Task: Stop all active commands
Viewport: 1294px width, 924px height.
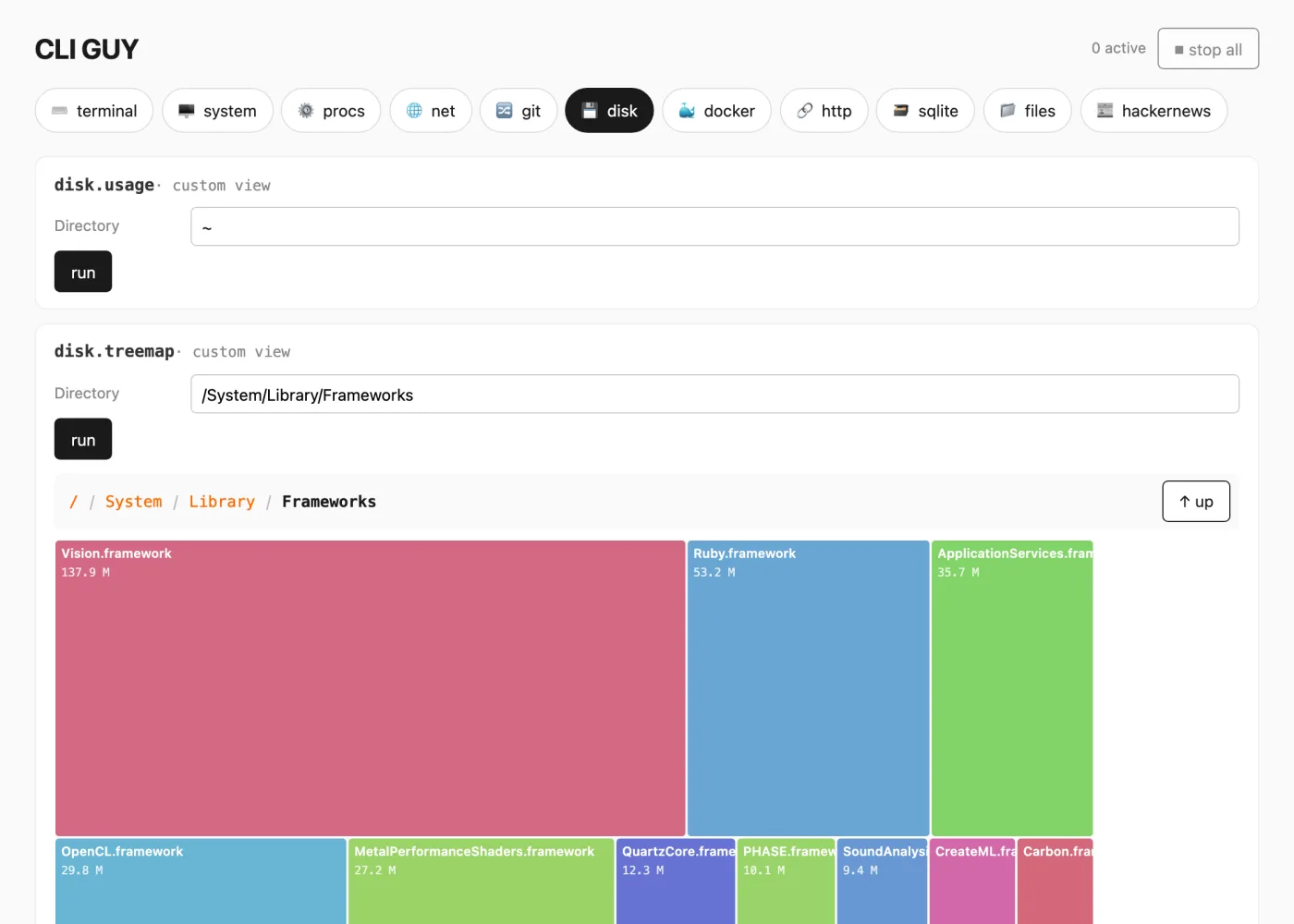Action: (x=1208, y=49)
